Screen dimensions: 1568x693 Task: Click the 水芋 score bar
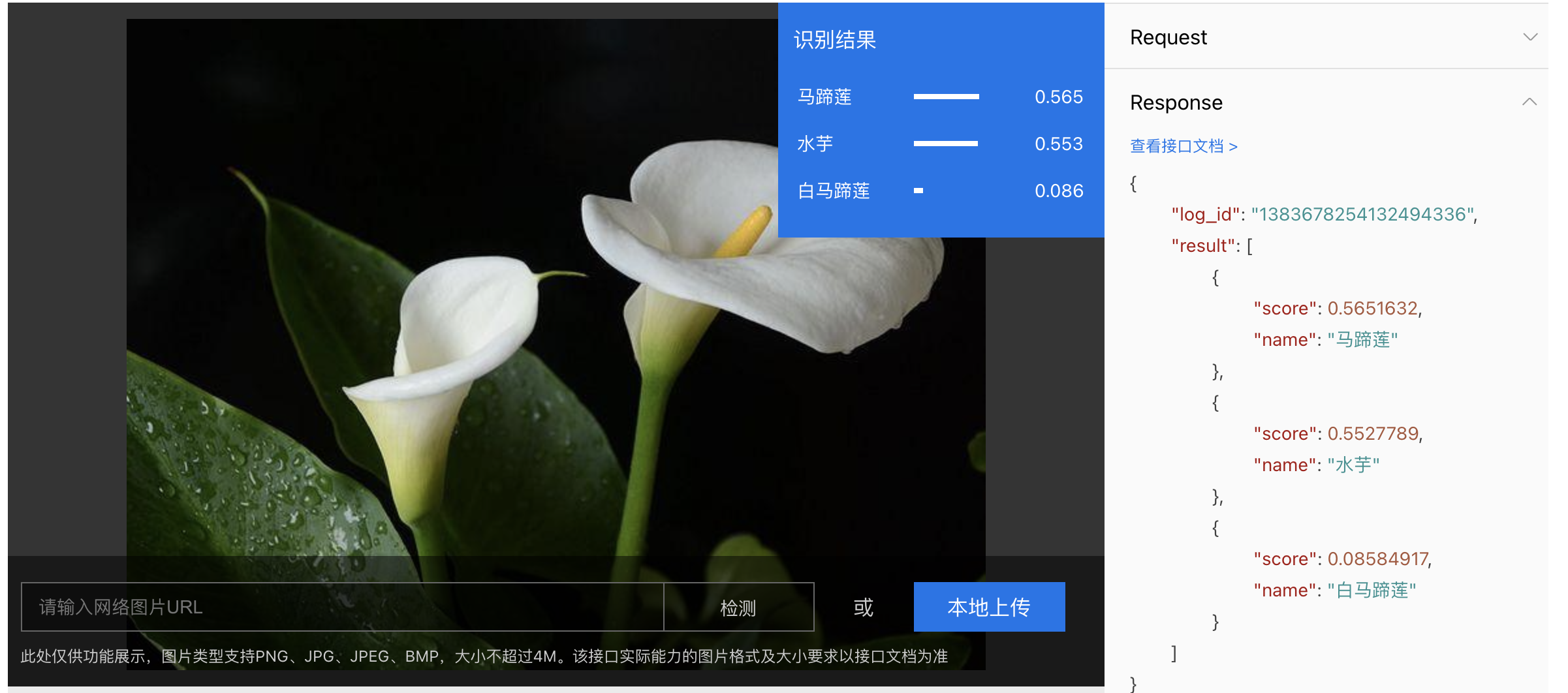[x=946, y=143]
